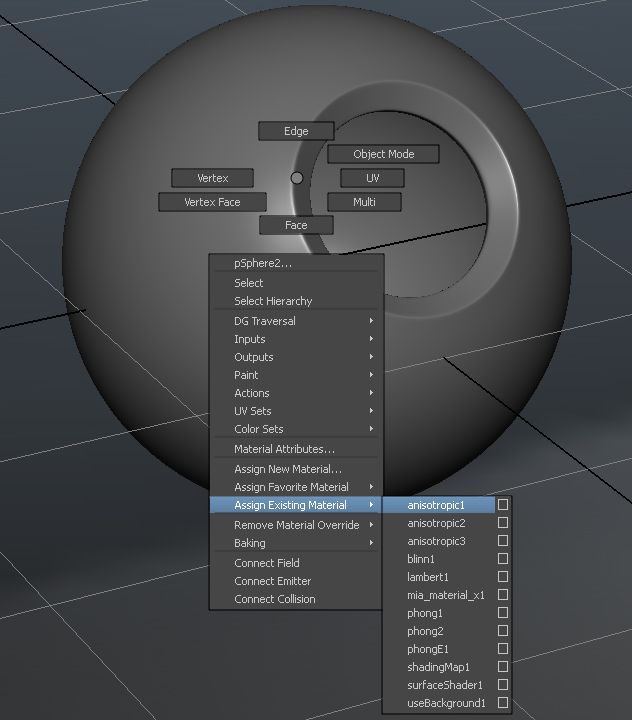Pick the UV component mode

tap(372, 178)
